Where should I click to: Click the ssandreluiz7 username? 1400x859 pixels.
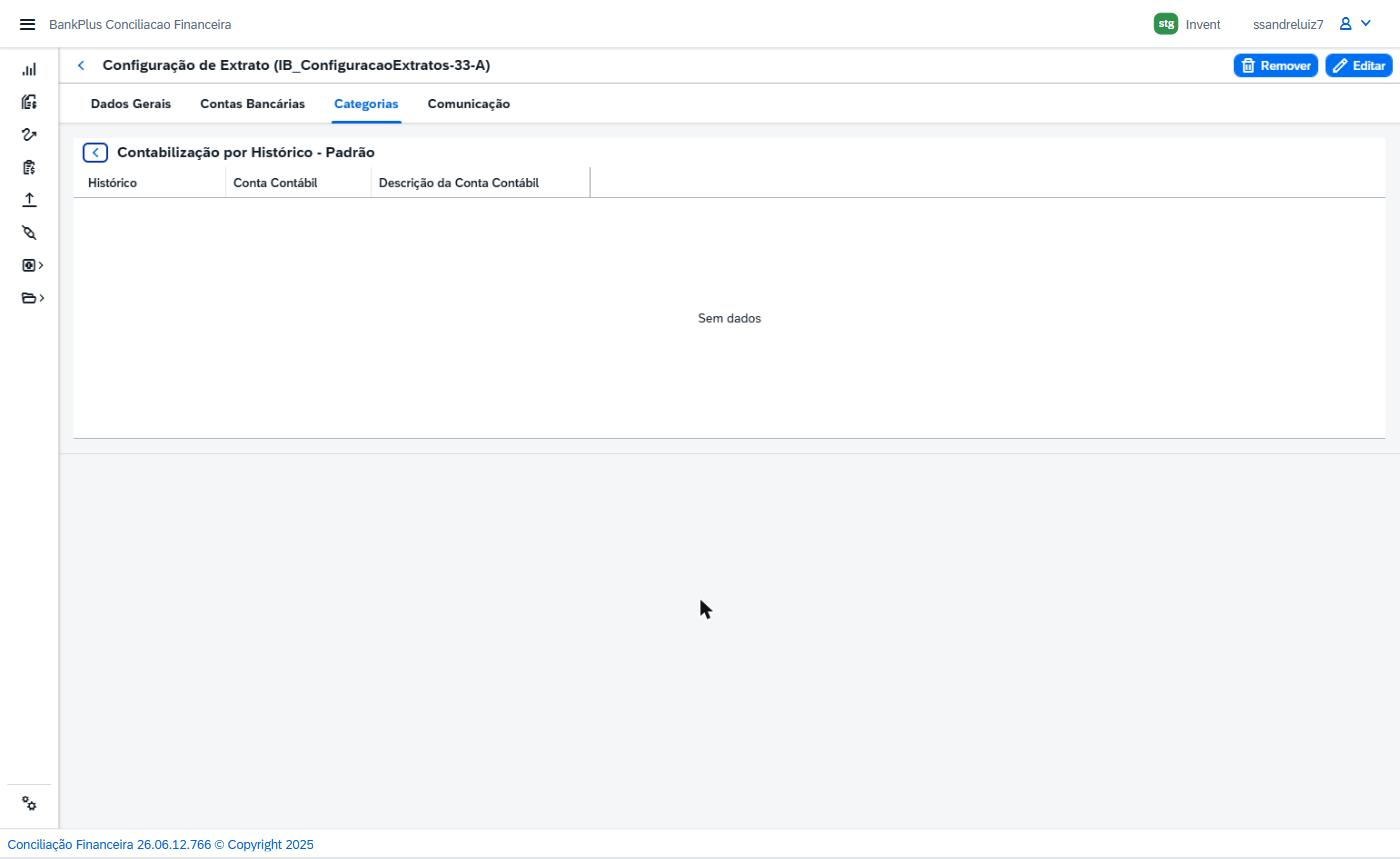coord(1288,24)
